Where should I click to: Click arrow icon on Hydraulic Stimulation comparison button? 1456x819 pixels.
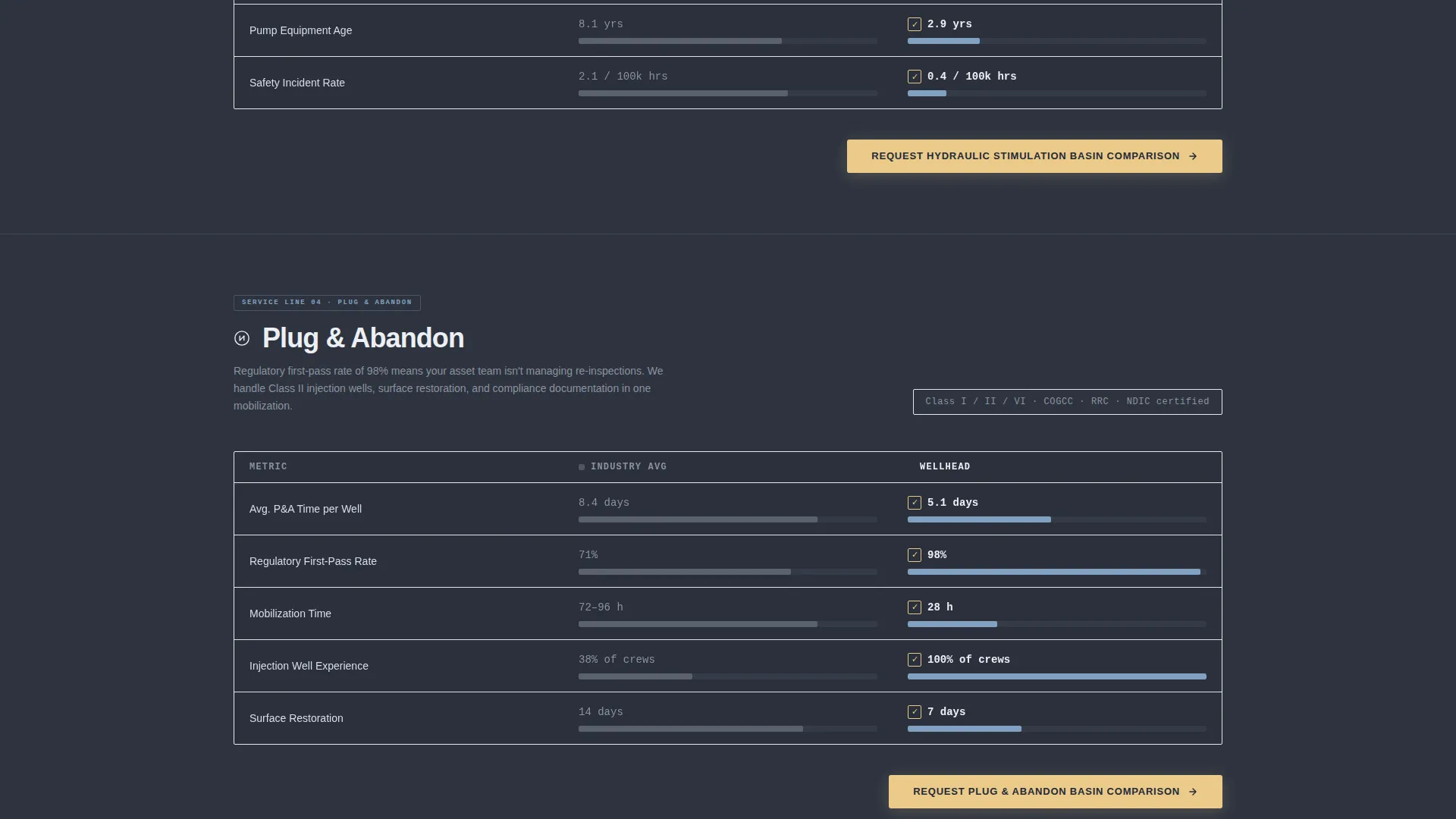(x=1193, y=156)
